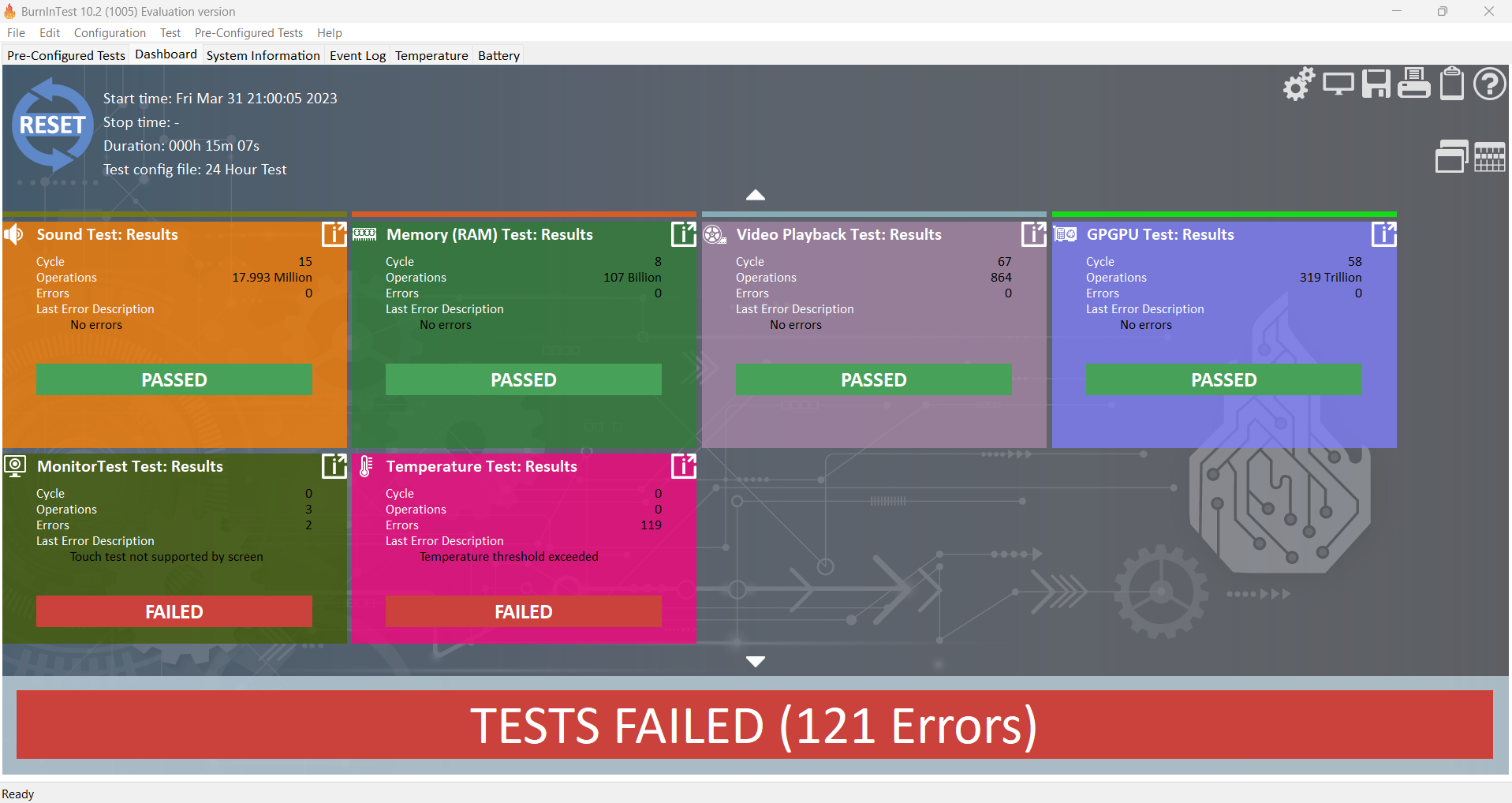Image resolution: width=1512 pixels, height=803 pixels.
Task: Click the '107 Billion' operations value
Action: click(633, 278)
